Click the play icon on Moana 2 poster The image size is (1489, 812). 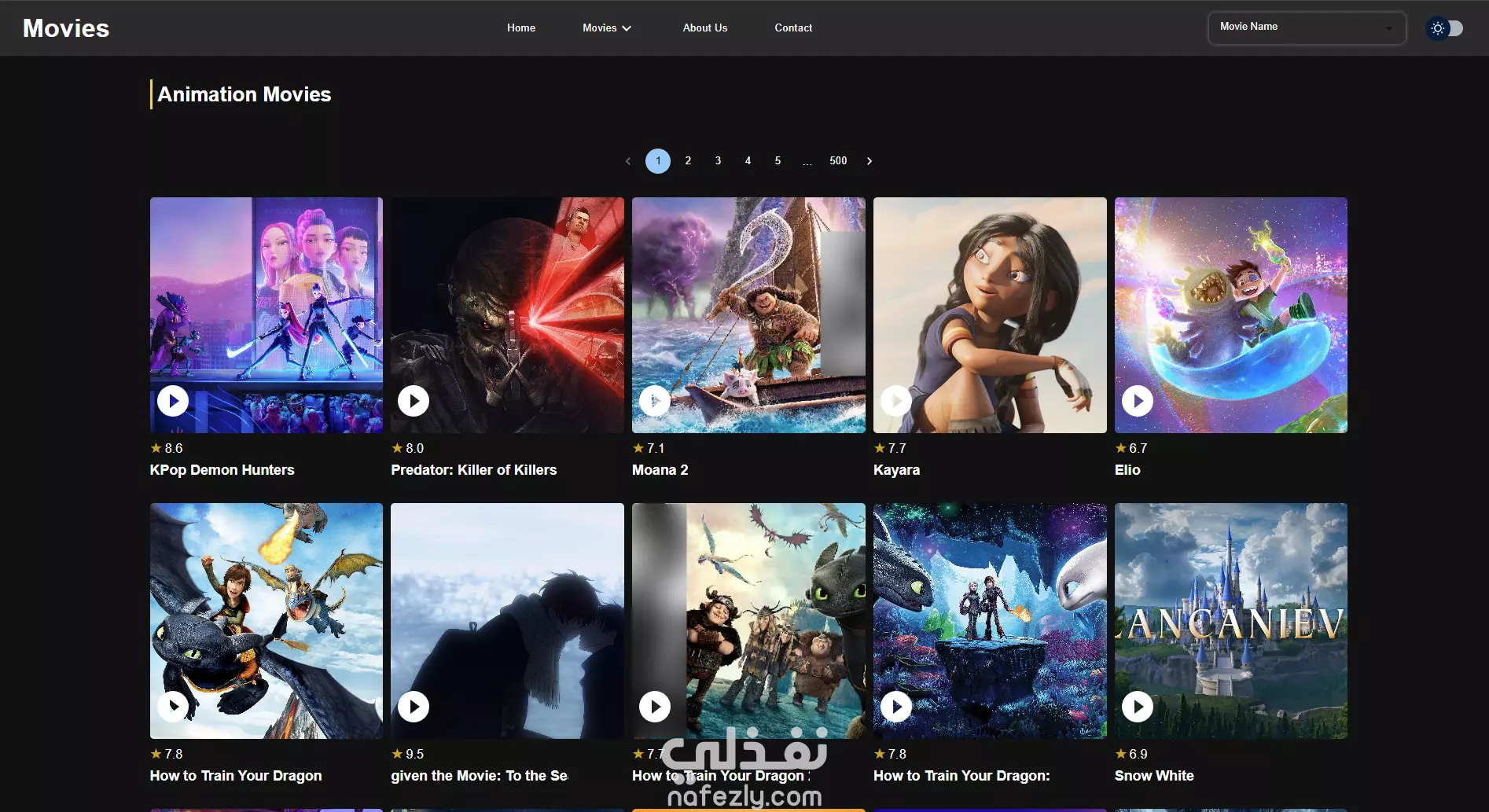[655, 401]
